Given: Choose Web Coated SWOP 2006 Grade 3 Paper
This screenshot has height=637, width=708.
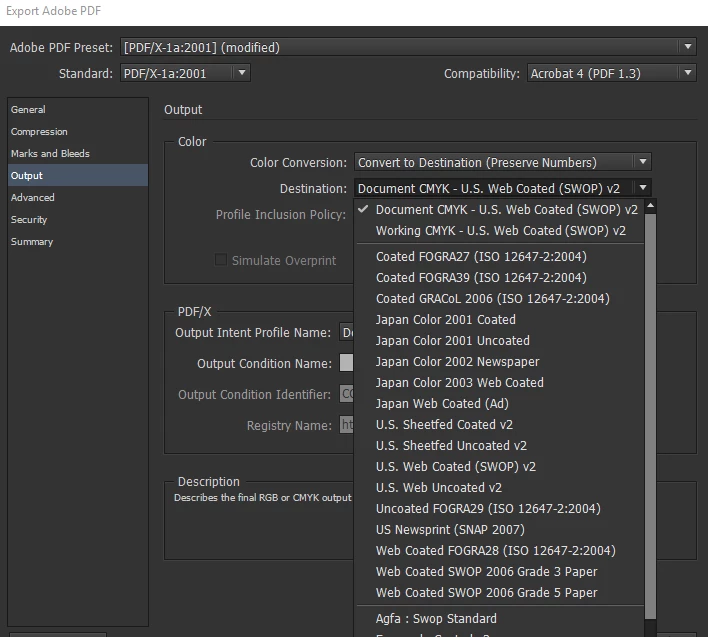Looking at the screenshot, I should coord(500,572).
